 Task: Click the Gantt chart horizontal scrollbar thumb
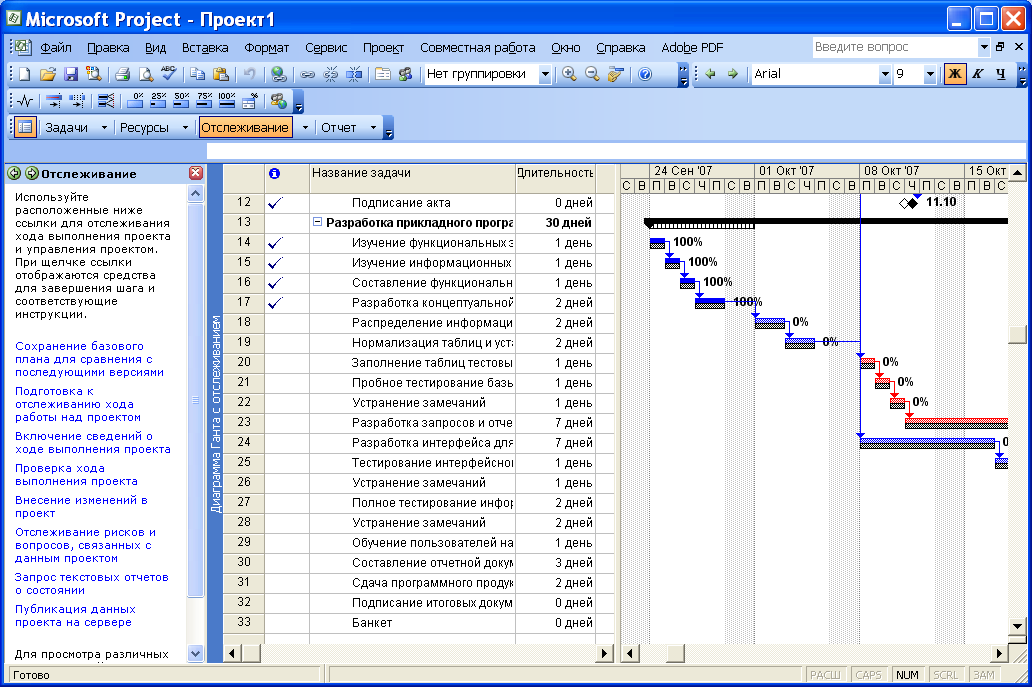pyautogui.click(x=675, y=653)
